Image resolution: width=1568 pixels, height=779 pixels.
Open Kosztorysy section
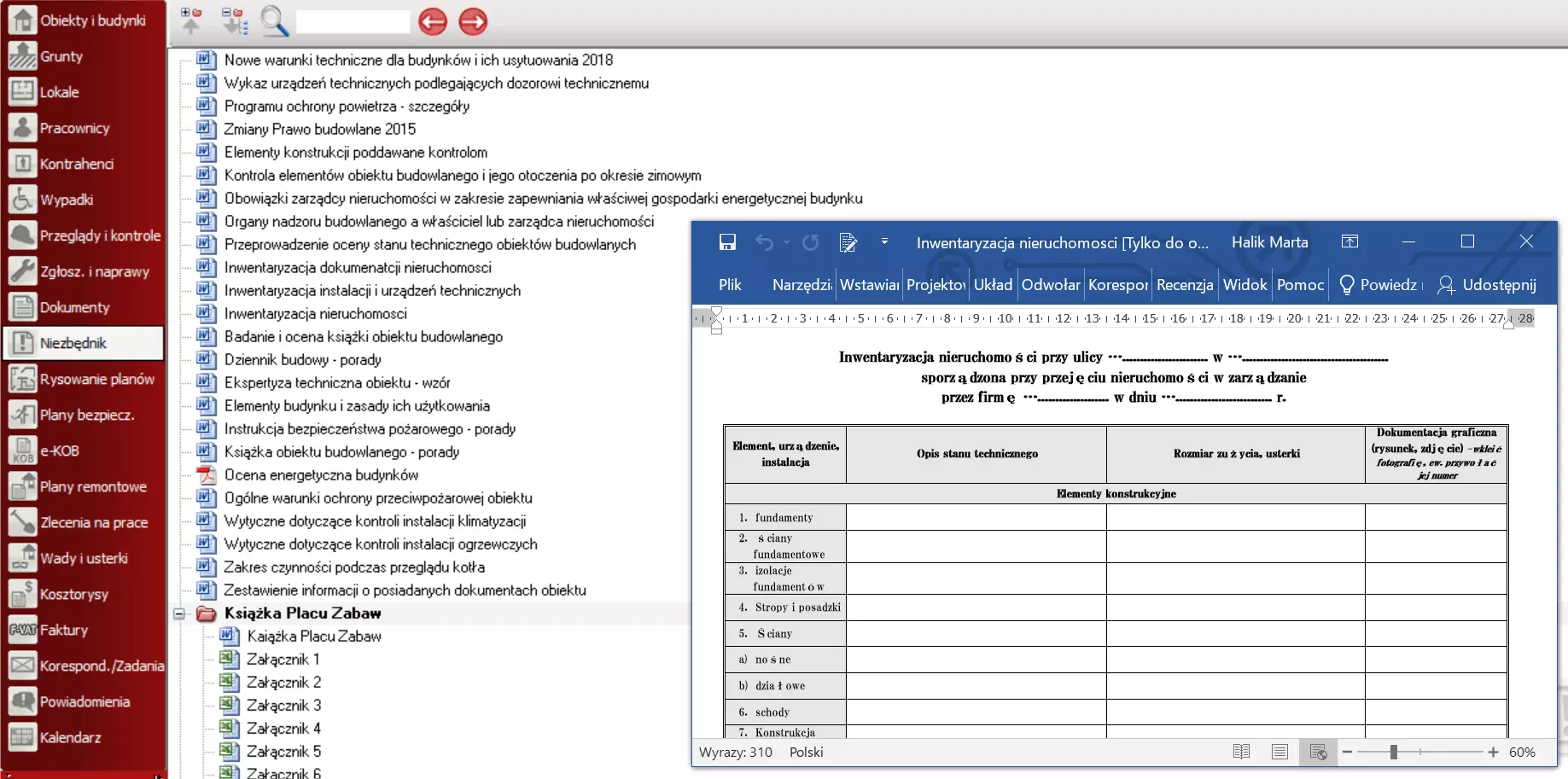point(83,594)
